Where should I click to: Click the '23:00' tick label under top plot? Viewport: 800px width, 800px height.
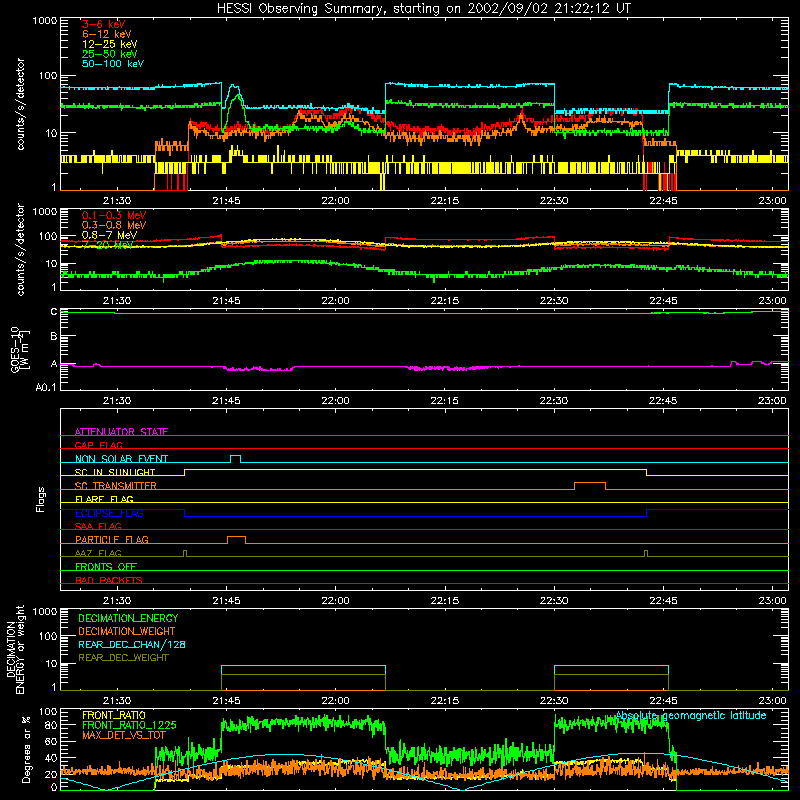pos(772,201)
